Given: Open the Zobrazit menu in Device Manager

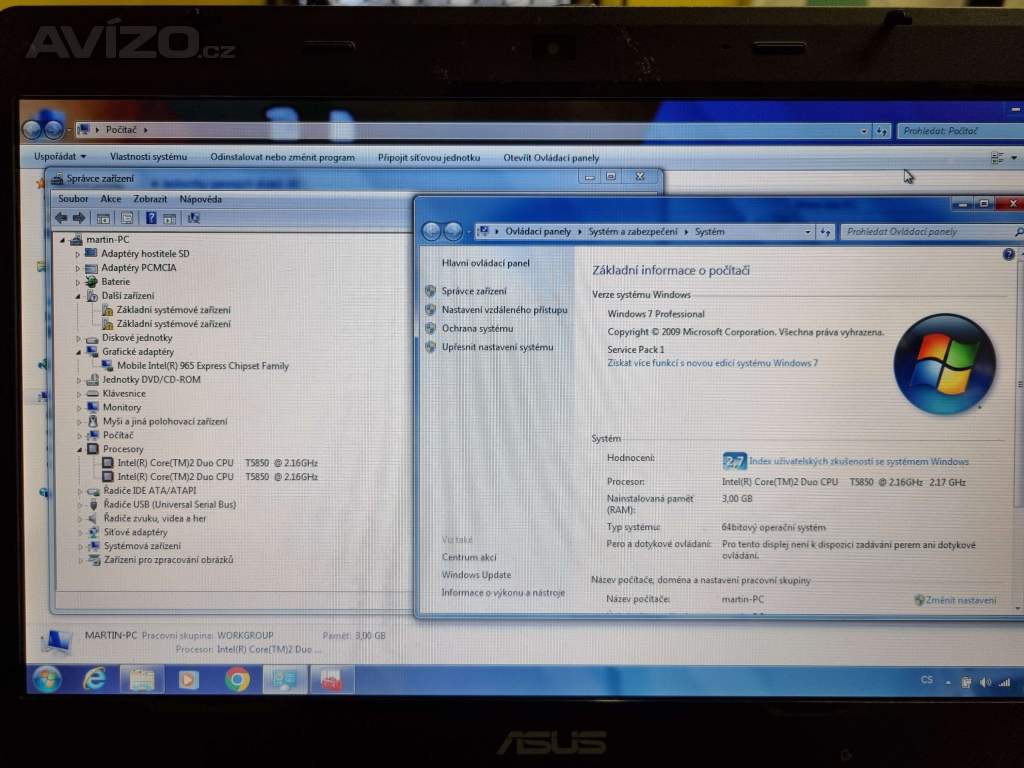Looking at the screenshot, I should (x=150, y=199).
